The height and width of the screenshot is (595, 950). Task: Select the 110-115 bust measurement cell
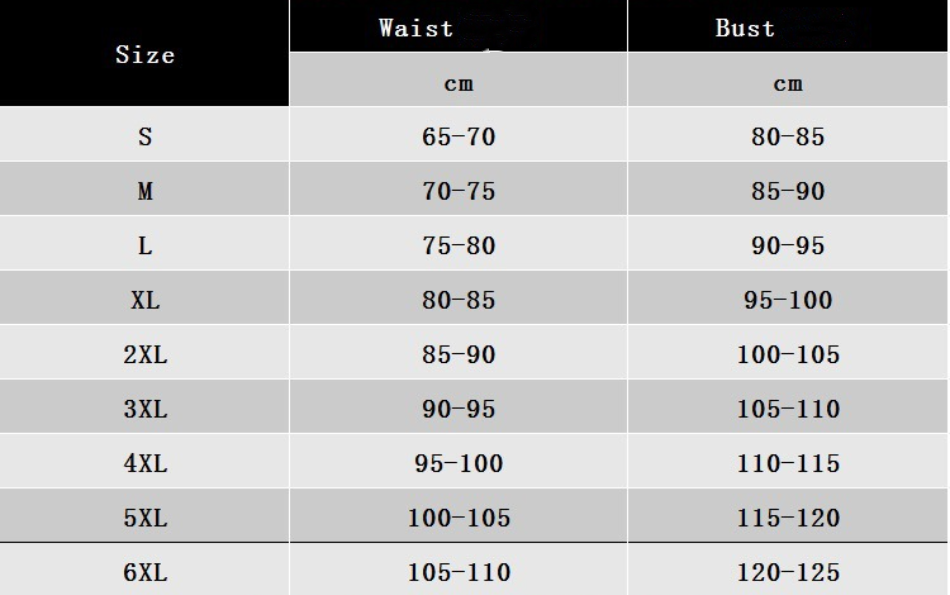[x=788, y=464]
